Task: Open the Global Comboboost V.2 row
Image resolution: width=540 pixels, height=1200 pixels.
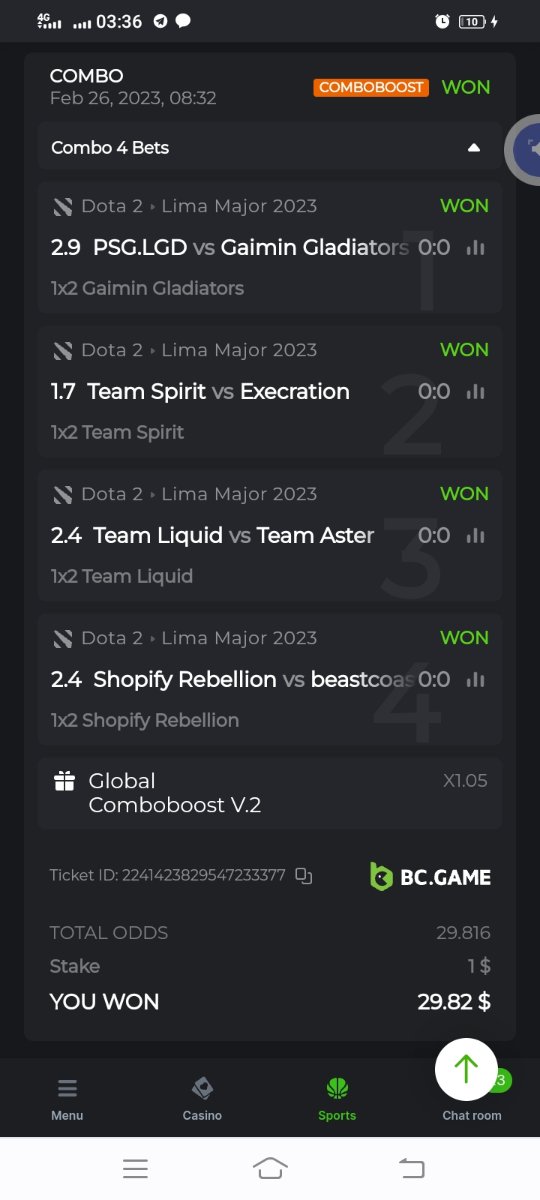Action: 270,793
